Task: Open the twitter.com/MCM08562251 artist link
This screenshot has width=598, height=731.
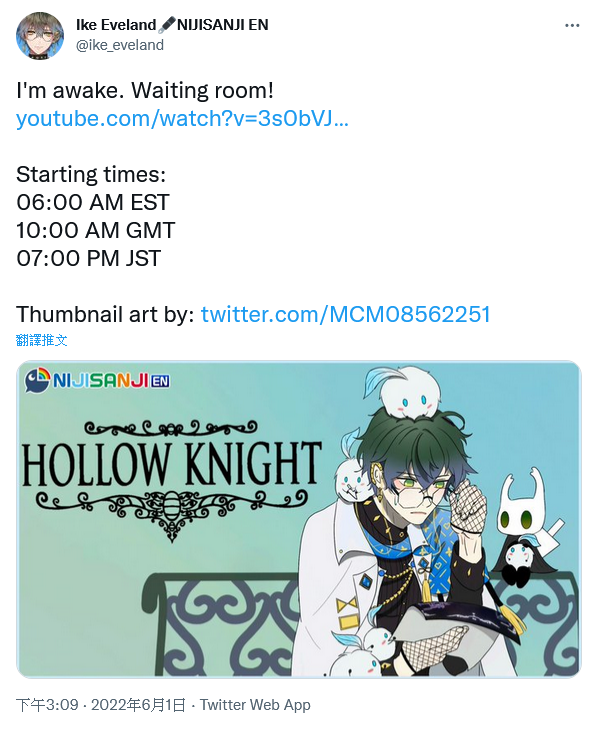Action: coord(345,314)
